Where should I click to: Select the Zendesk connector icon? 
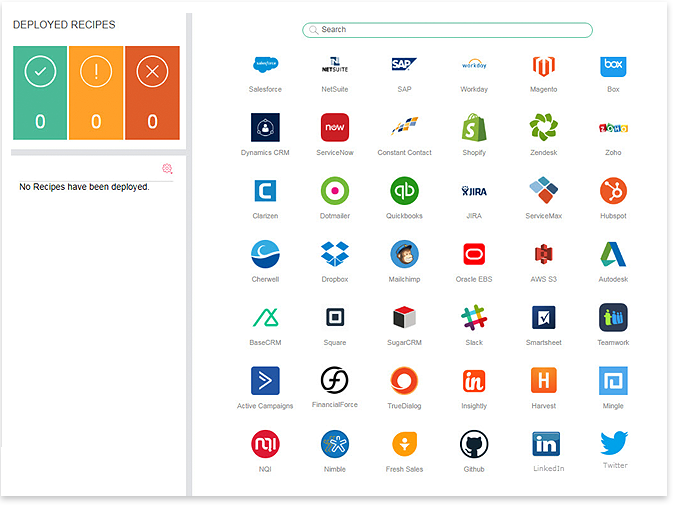point(543,127)
